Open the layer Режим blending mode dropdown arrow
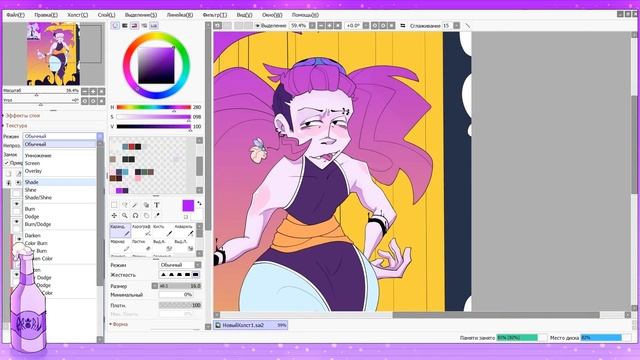This screenshot has height=360, width=640. [x=100, y=136]
